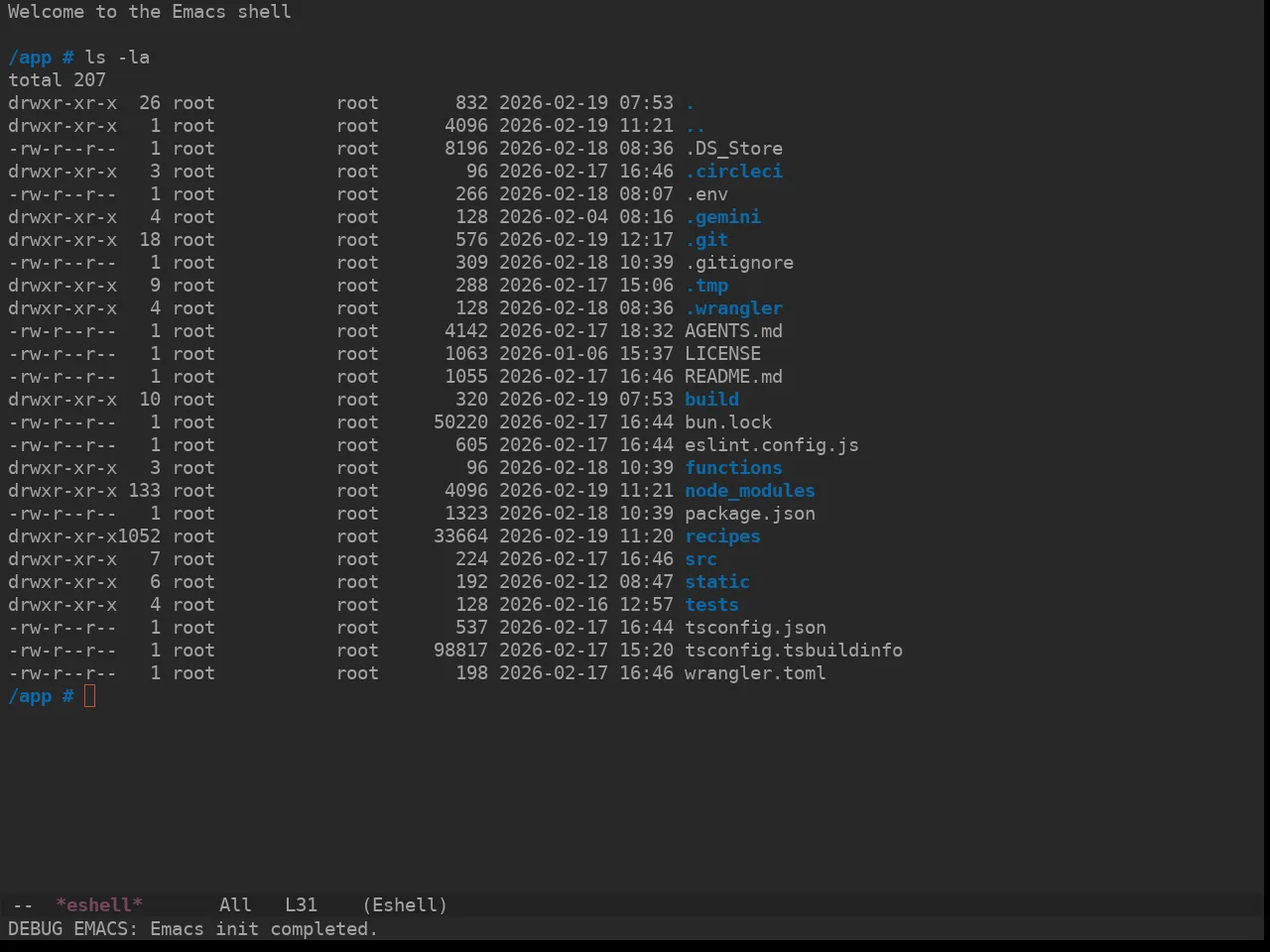Click the functions directory name
This screenshot has width=1270, height=952.
coord(734,468)
